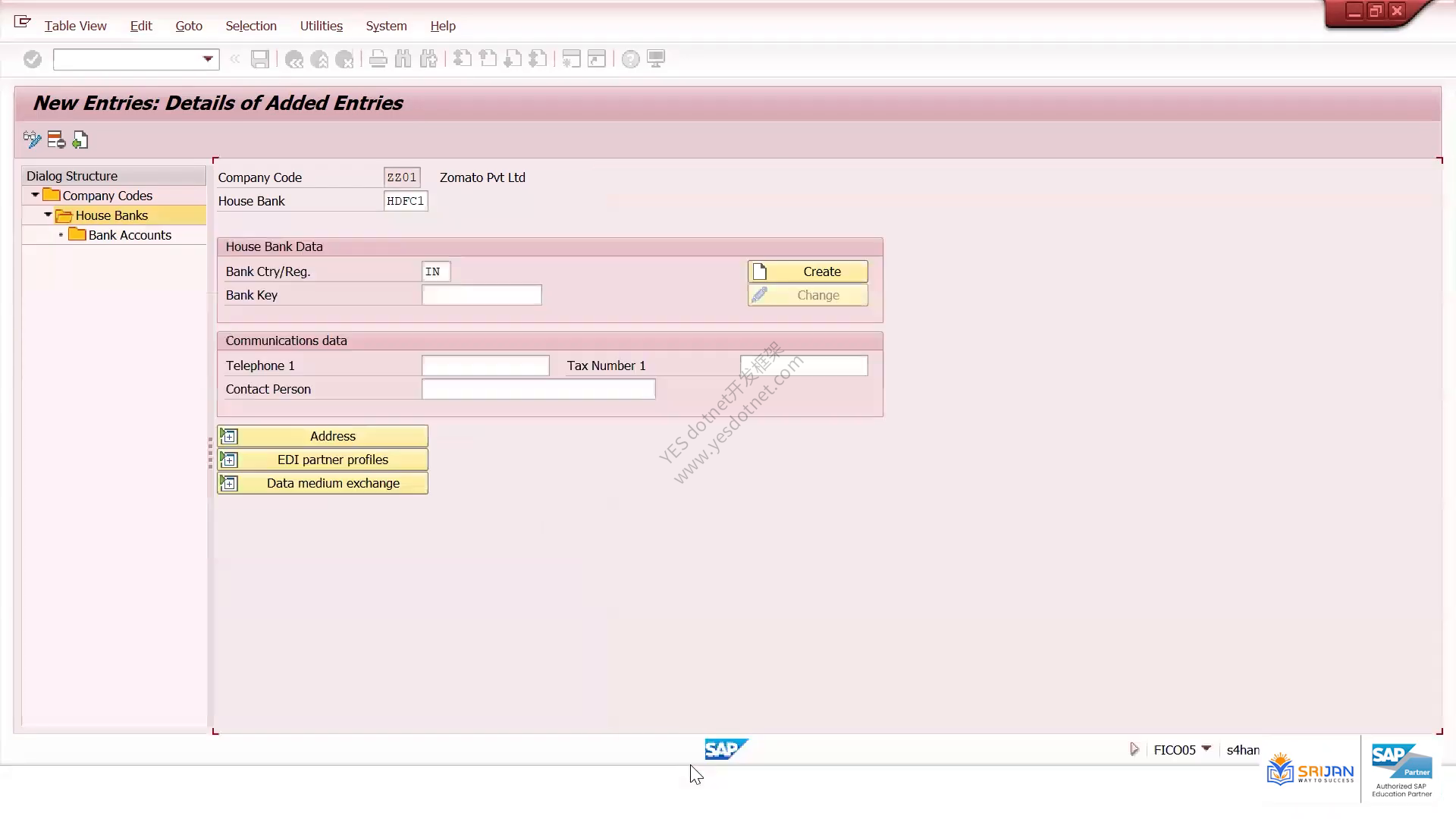Expand the Data medium exchange section button
1456x819 pixels.
click(x=322, y=483)
